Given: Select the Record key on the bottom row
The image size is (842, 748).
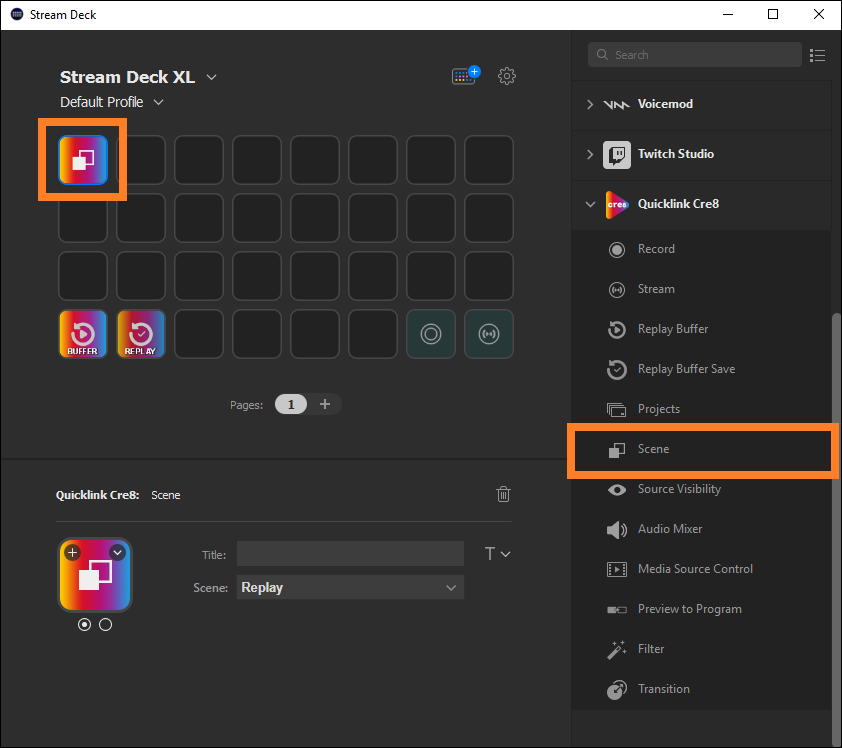Looking at the screenshot, I should click(x=431, y=334).
